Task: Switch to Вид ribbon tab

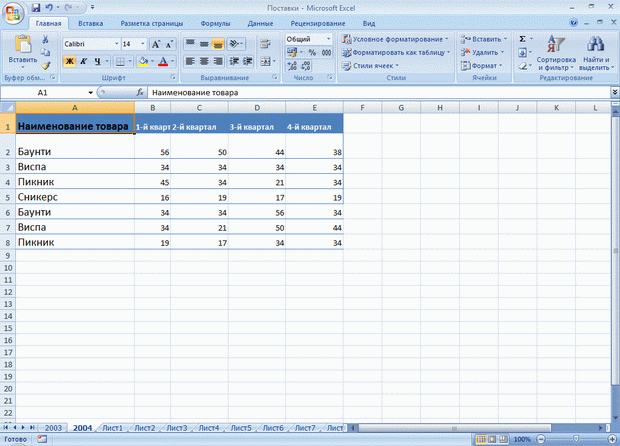Action: 369,23
